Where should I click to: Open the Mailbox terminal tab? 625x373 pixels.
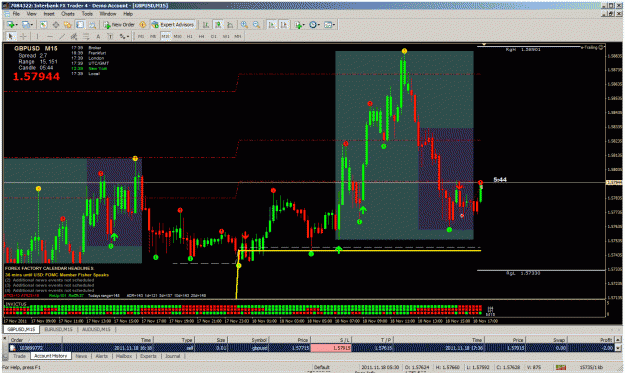pos(124,356)
